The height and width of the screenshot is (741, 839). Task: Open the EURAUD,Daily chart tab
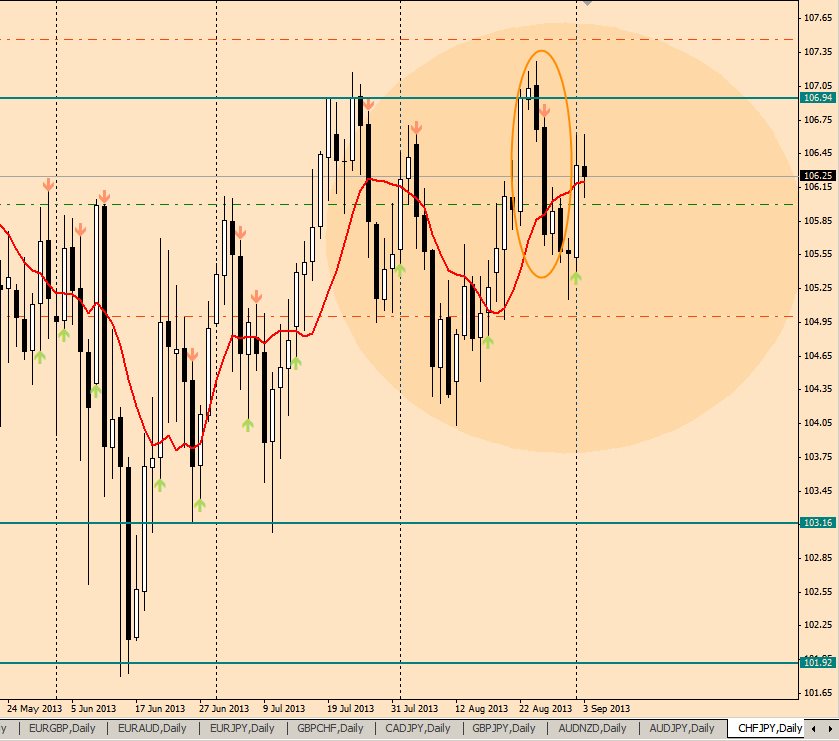click(152, 728)
